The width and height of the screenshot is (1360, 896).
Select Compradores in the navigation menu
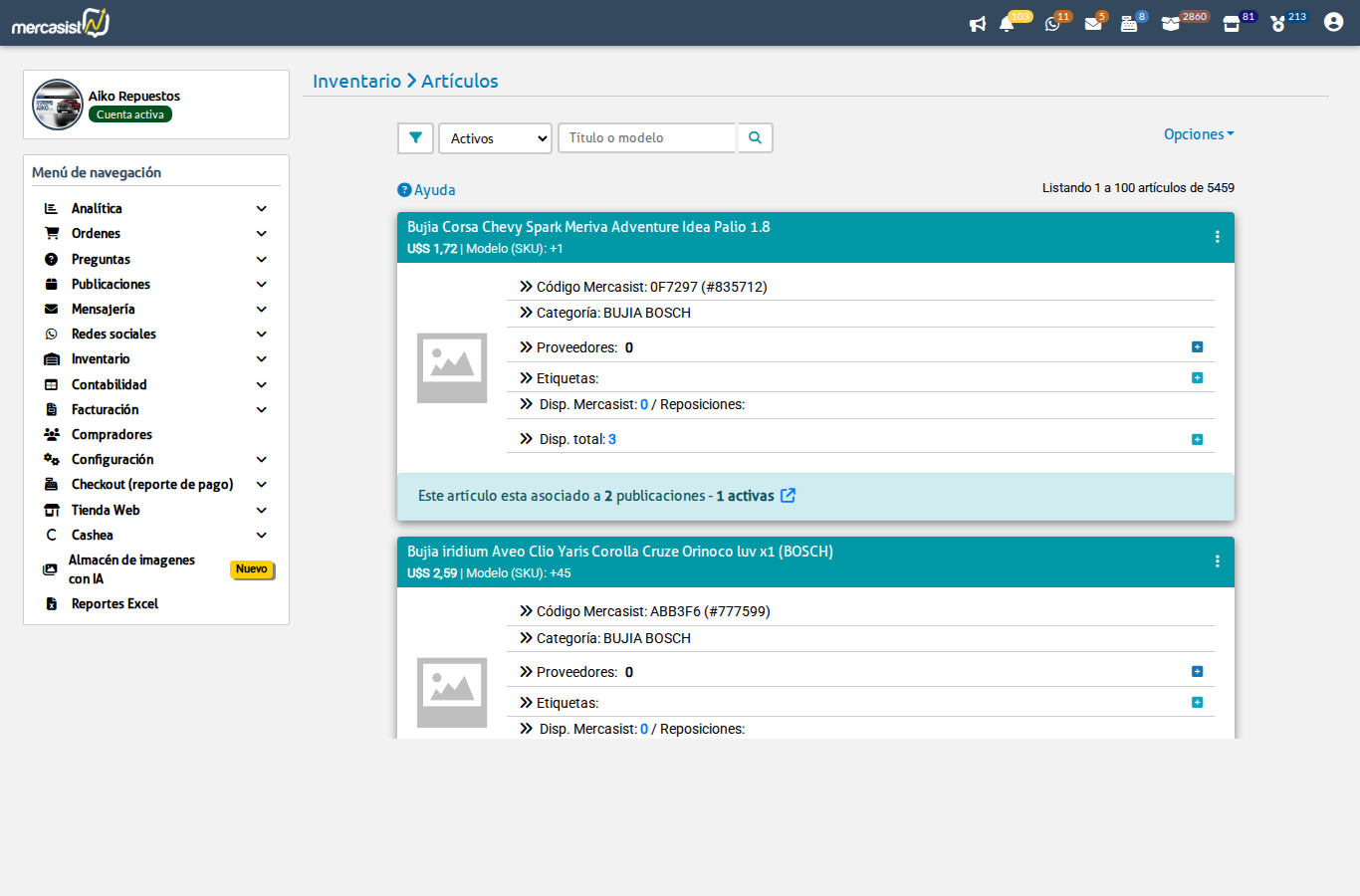[x=112, y=435]
